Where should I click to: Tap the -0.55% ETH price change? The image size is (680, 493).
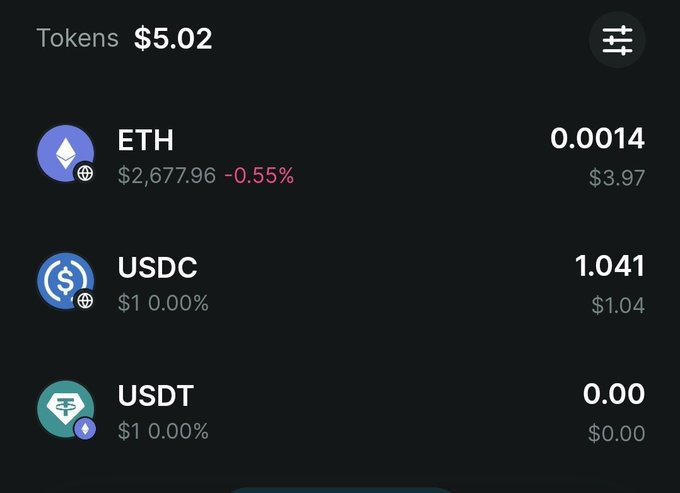tap(259, 176)
